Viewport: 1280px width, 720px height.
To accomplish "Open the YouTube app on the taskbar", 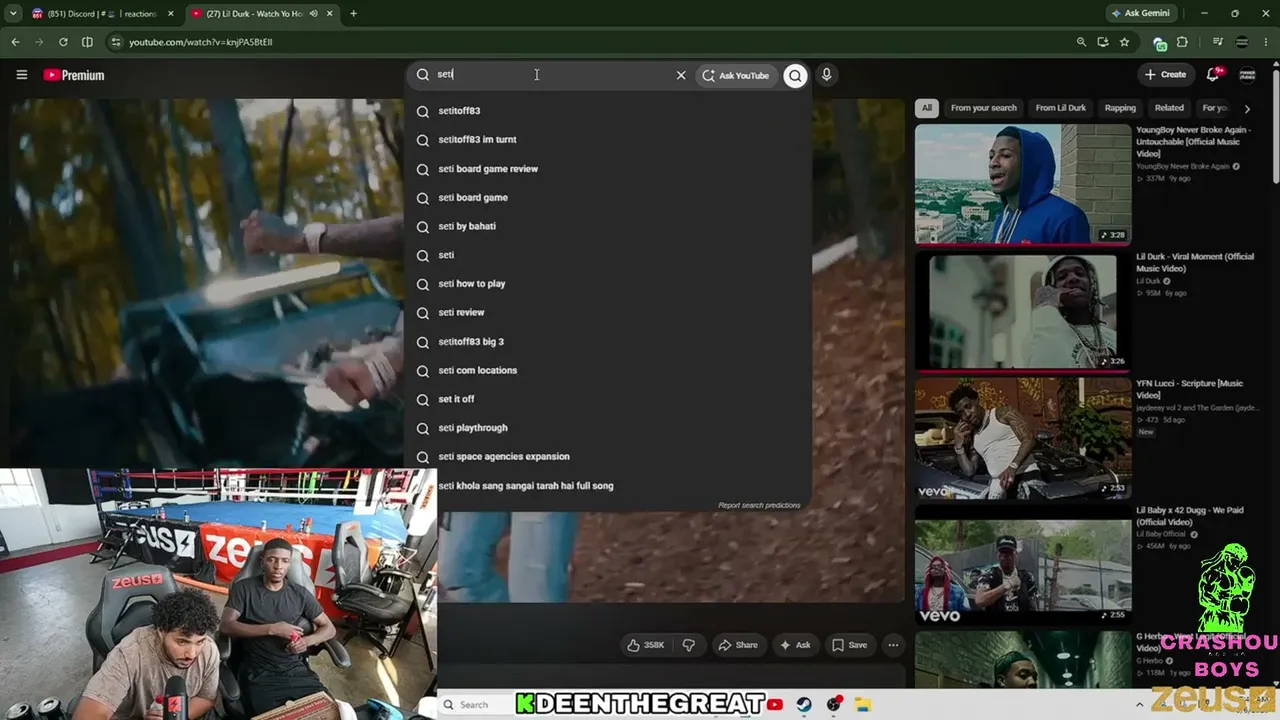I will [x=775, y=705].
